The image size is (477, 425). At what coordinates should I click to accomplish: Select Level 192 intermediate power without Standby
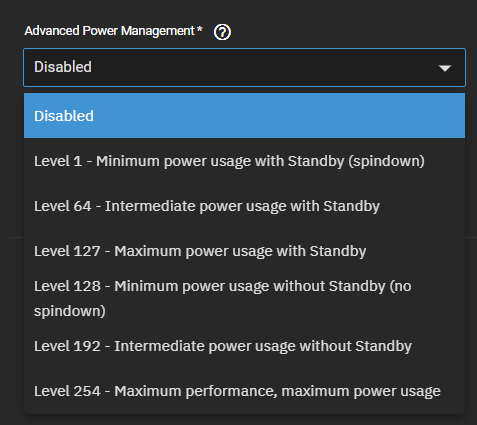pos(244,346)
